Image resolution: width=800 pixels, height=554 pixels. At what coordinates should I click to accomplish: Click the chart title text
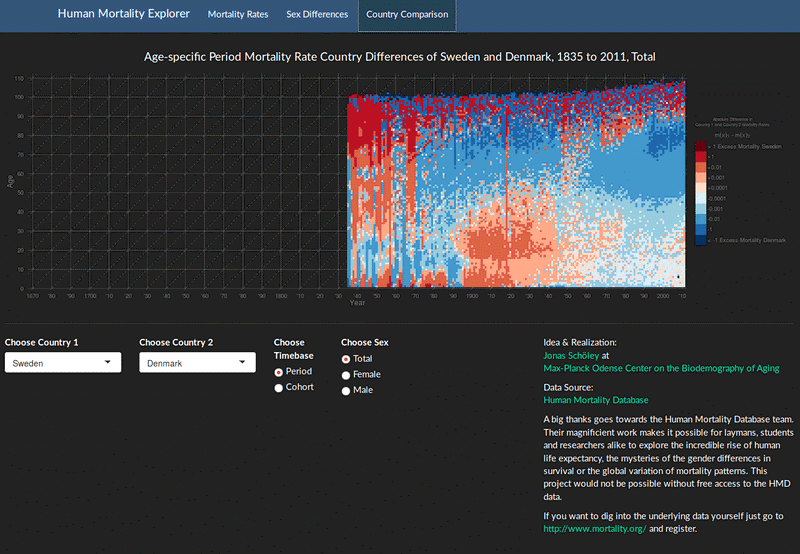pos(399,57)
